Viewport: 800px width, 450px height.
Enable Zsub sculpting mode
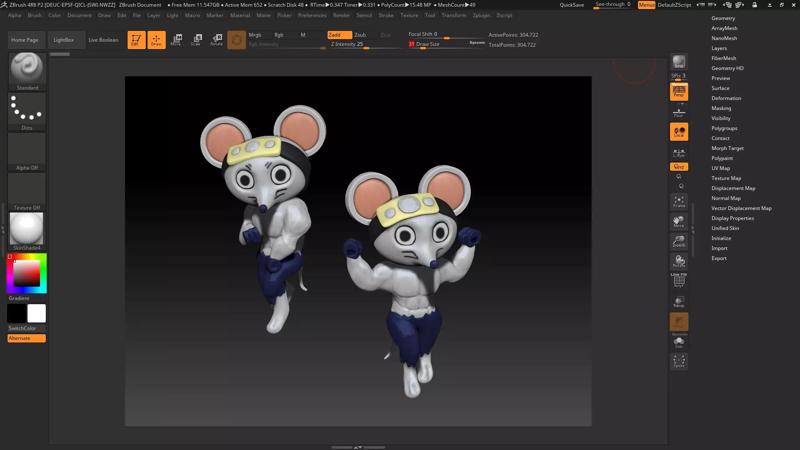point(360,34)
